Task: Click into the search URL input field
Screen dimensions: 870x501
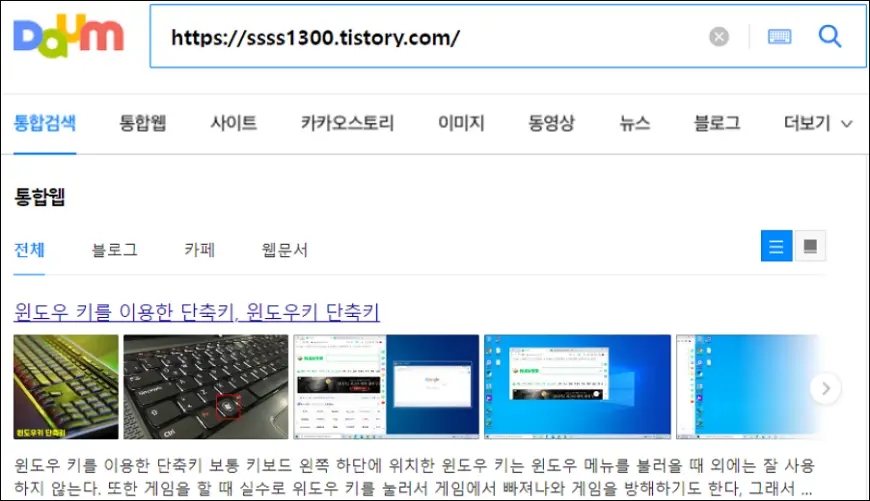Action: pyautogui.click(x=430, y=37)
